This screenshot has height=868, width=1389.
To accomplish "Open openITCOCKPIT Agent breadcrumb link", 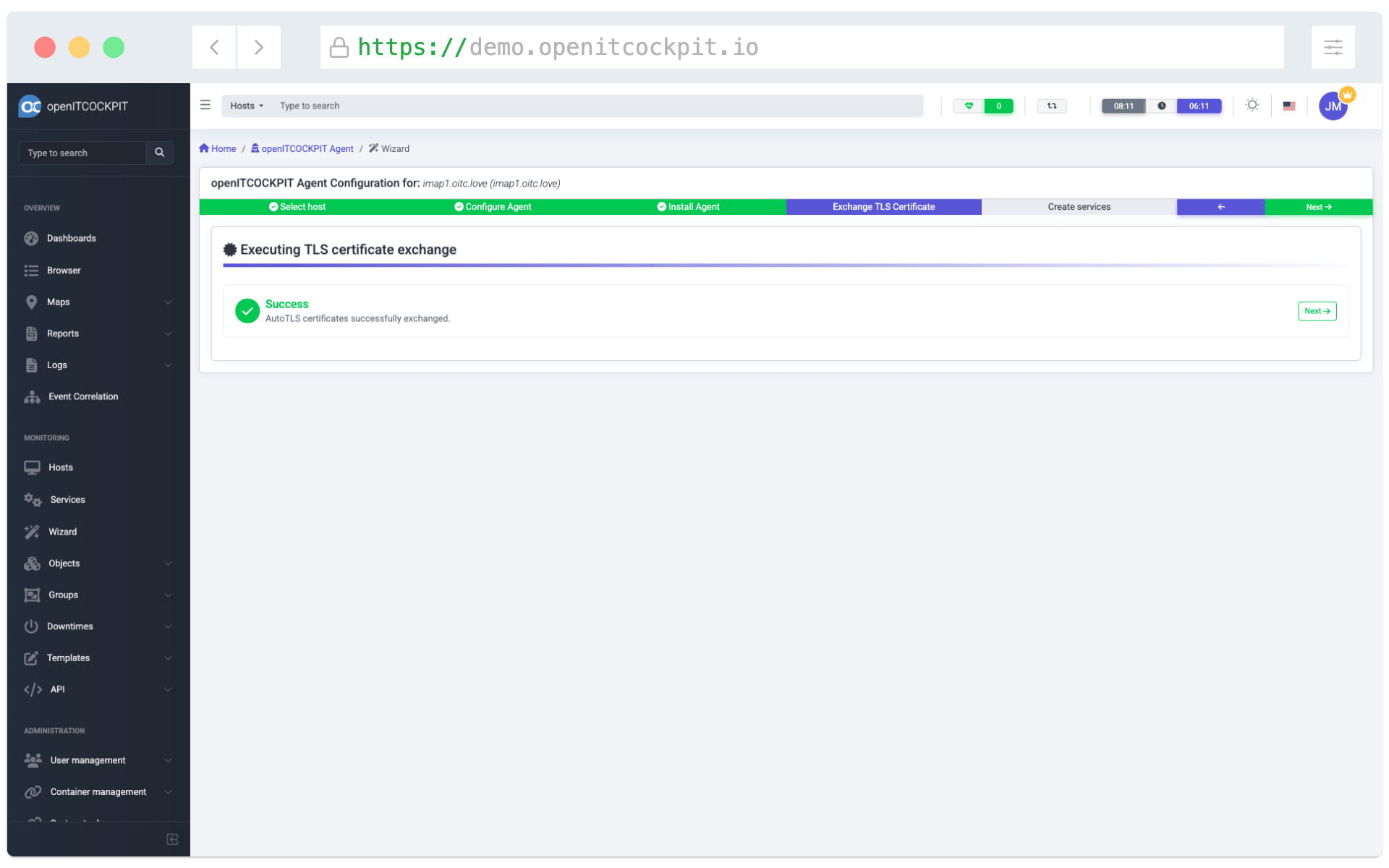I will tap(302, 149).
